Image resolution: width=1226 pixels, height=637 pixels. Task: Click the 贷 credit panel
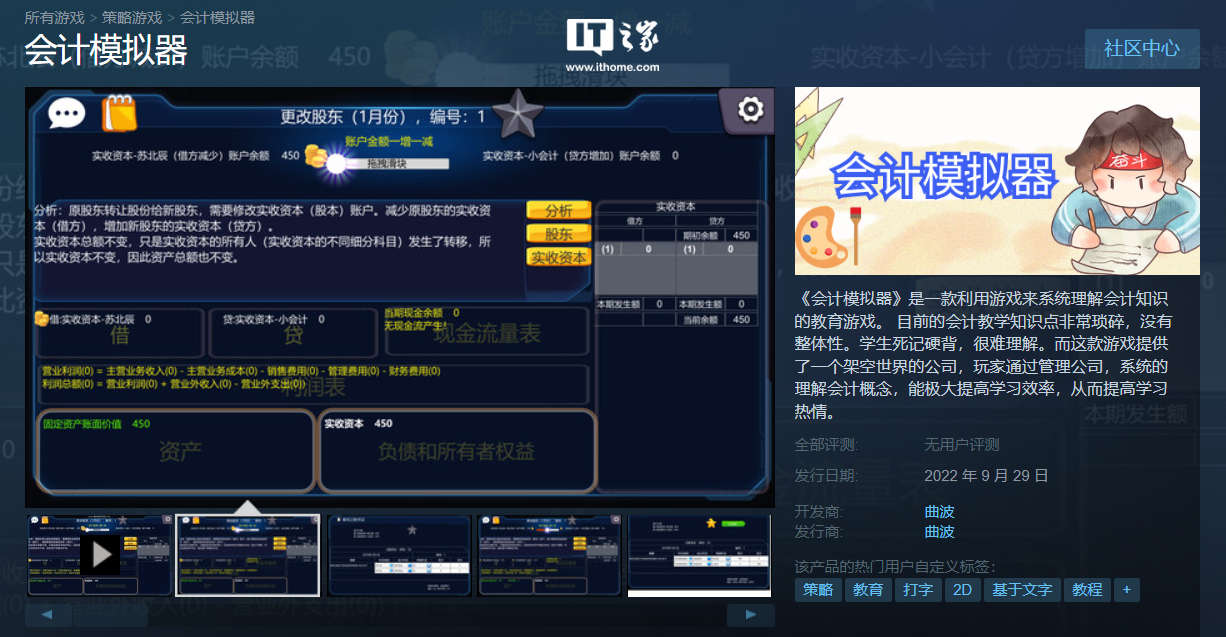point(292,333)
